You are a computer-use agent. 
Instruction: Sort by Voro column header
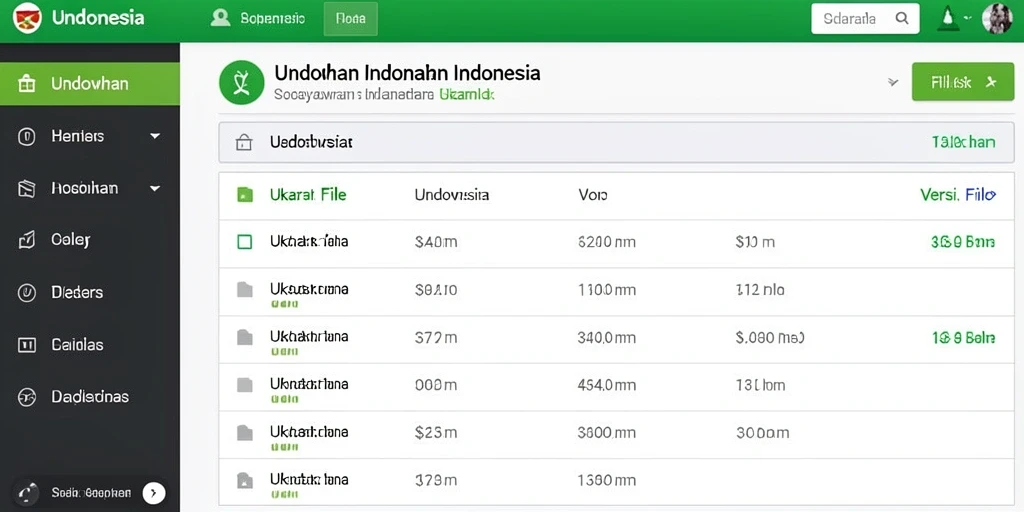(593, 195)
